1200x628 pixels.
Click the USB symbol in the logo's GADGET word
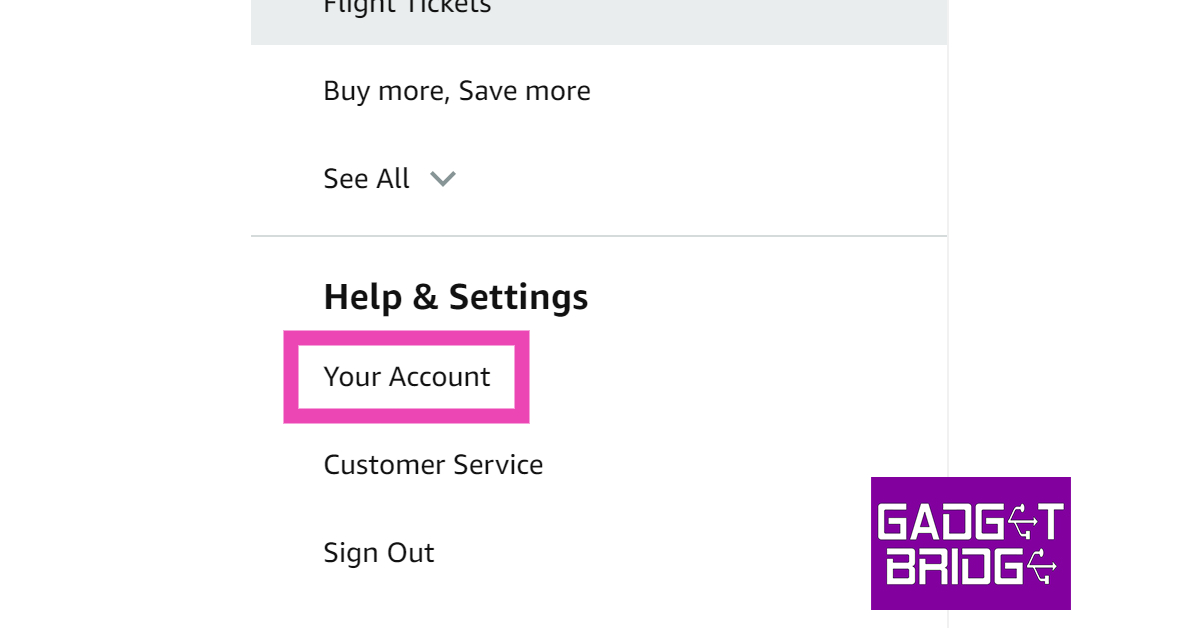[1020, 521]
